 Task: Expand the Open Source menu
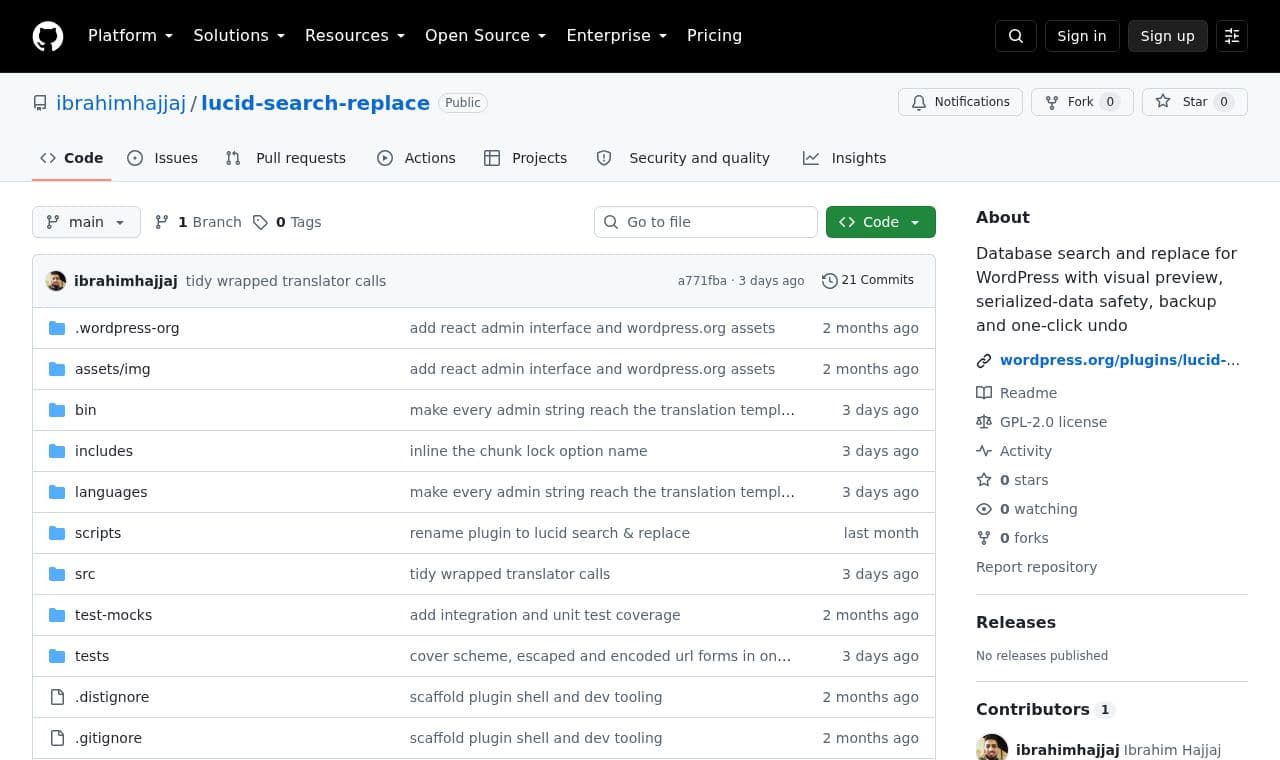pyautogui.click(x=486, y=36)
